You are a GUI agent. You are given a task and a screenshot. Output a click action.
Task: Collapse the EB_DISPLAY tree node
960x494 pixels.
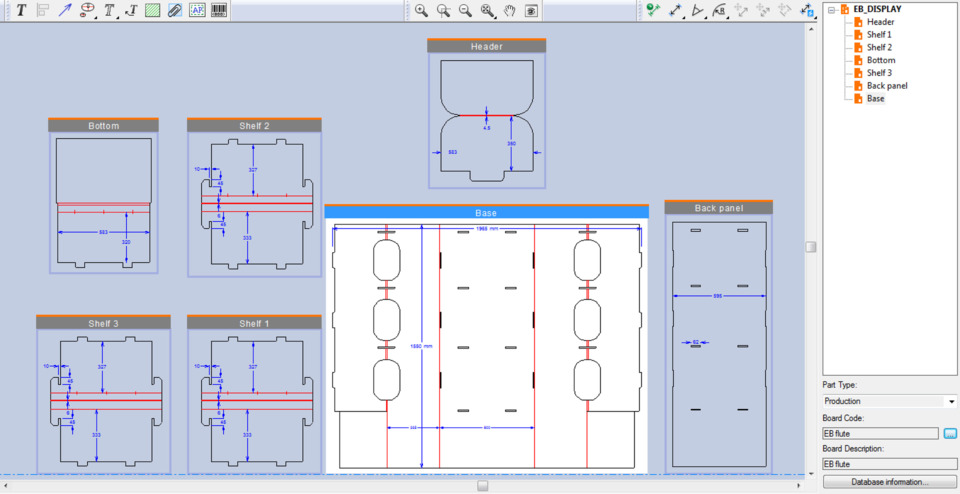[830, 9]
